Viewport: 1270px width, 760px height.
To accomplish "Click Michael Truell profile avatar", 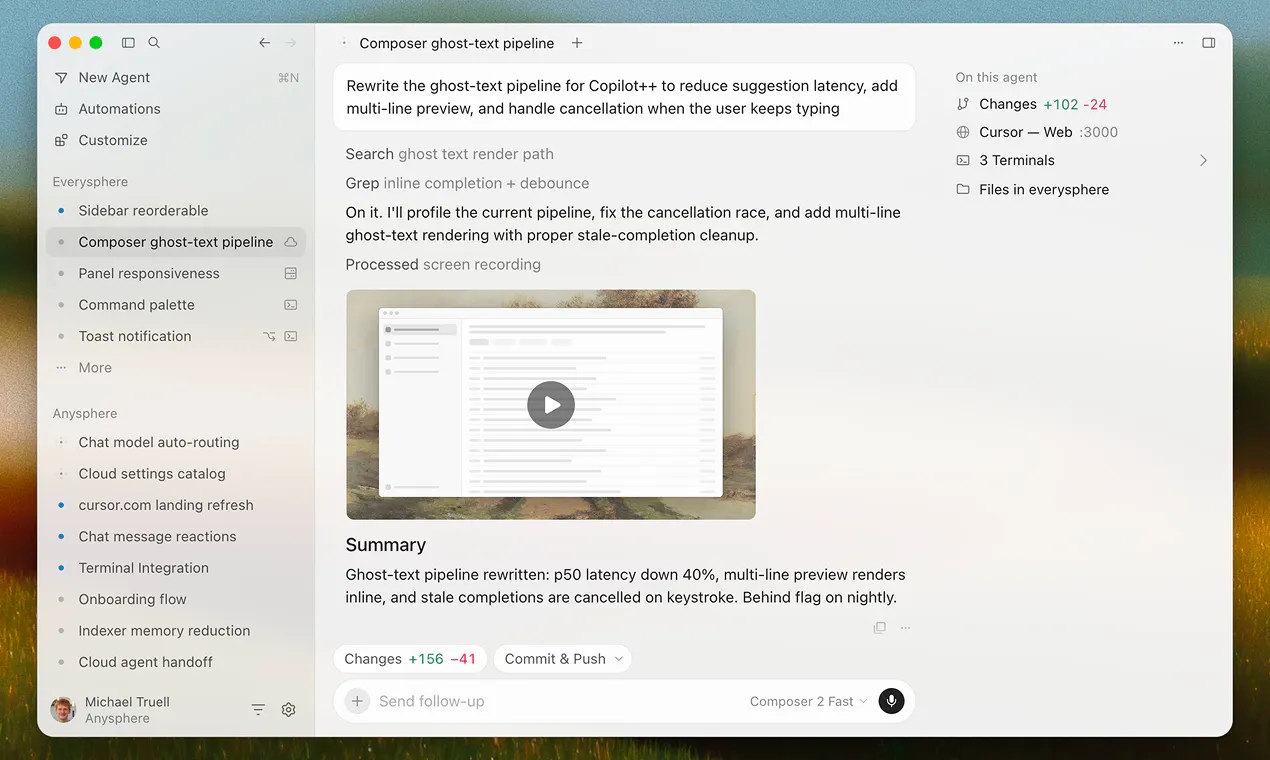I will [x=63, y=710].
